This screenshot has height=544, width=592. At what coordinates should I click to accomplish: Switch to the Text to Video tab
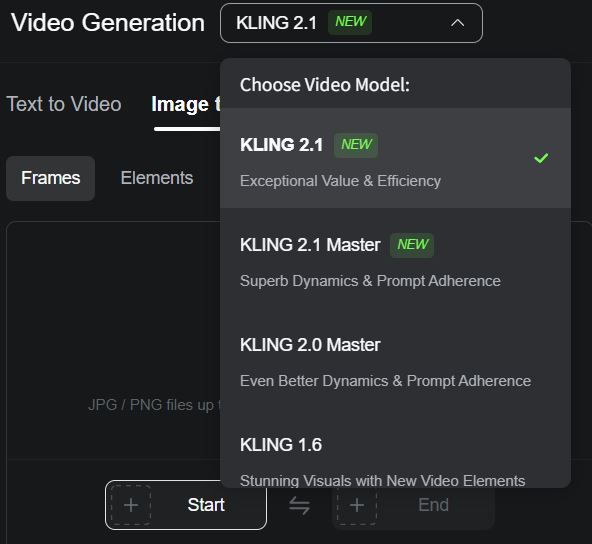[x=64, y=104]
